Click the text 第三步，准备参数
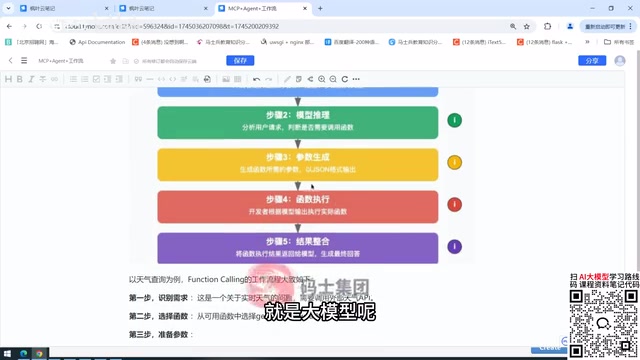The image size is (640, 360). (x=158, y=335)
